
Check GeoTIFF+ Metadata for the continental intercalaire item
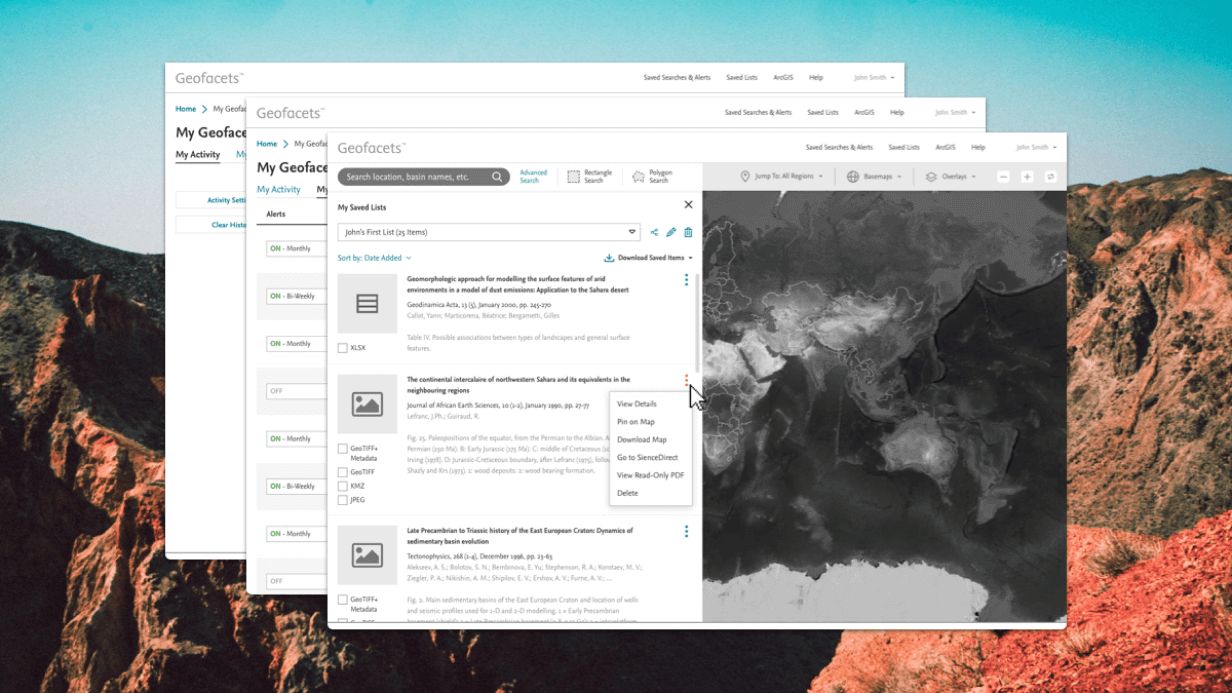point(342,449)
